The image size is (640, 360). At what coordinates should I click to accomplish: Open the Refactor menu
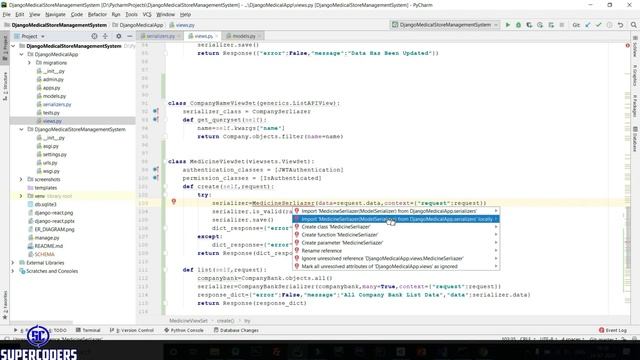(97, 14)
